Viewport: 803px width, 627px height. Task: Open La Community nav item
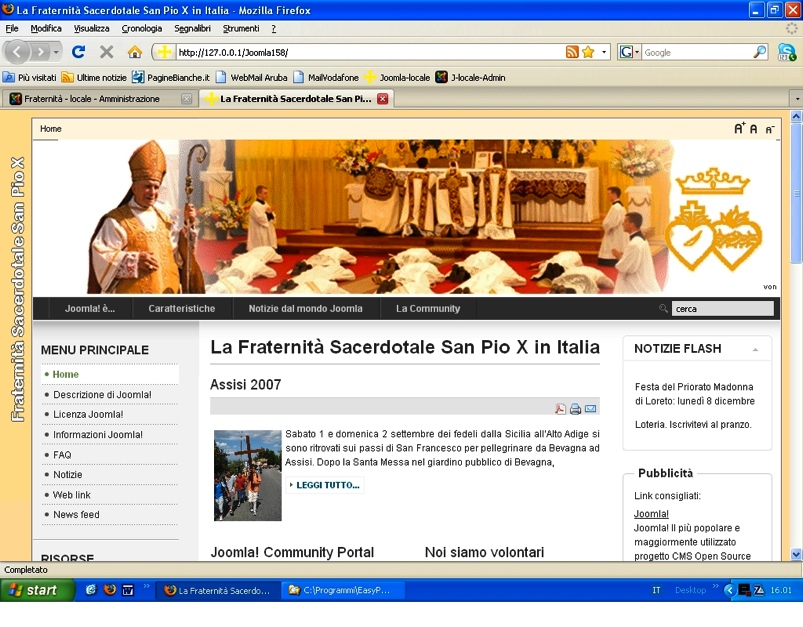428,308
